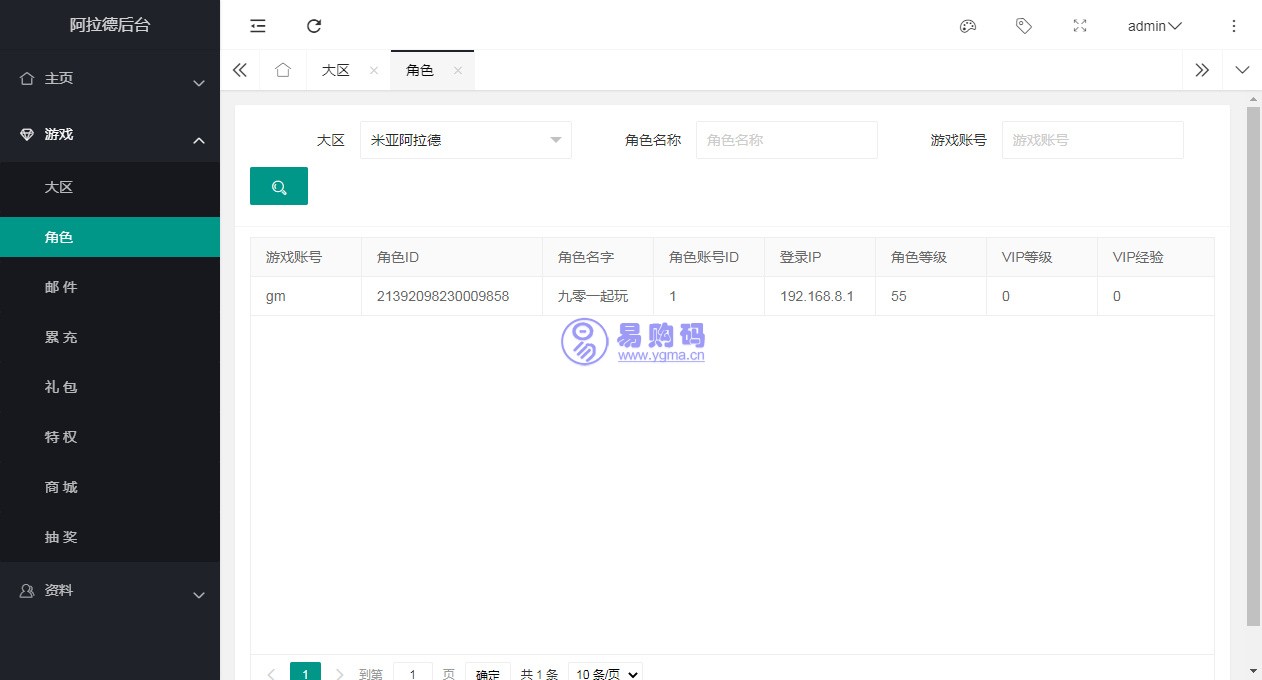Click the tag icon in header
The height and width of the screenshot is (680, 1262).
1023,26
